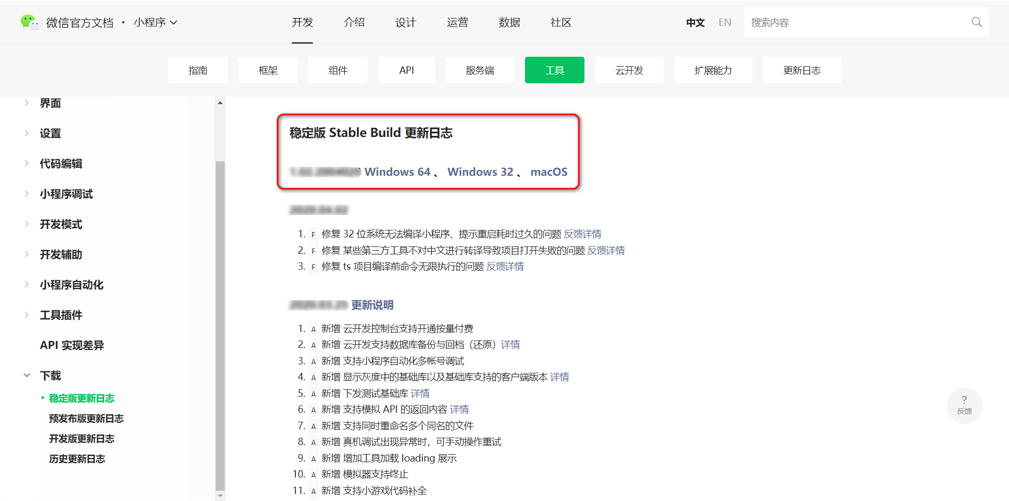1009x501 pixels.
Task: Switch to the 设计 top tab
Action: [x=405, y=22]
